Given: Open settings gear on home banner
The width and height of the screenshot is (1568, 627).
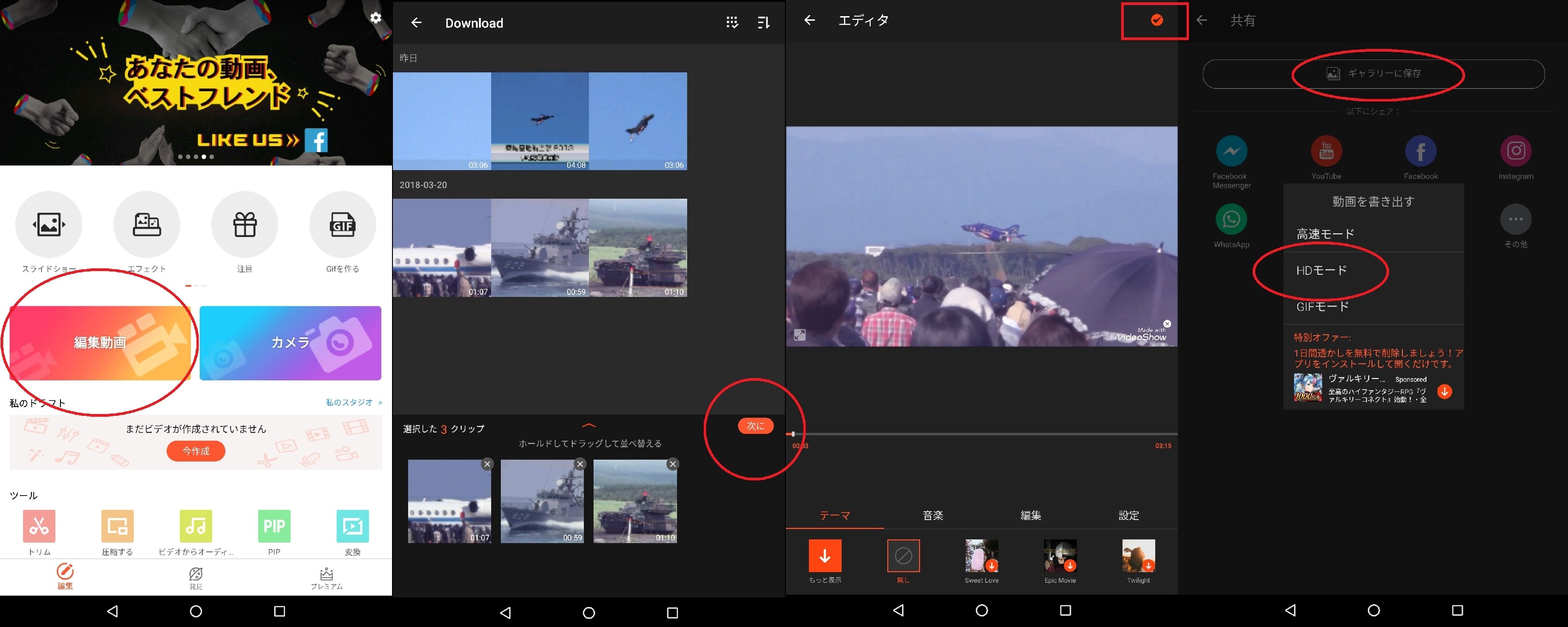Looking at the screenshot, I should [x=375, y=18].
